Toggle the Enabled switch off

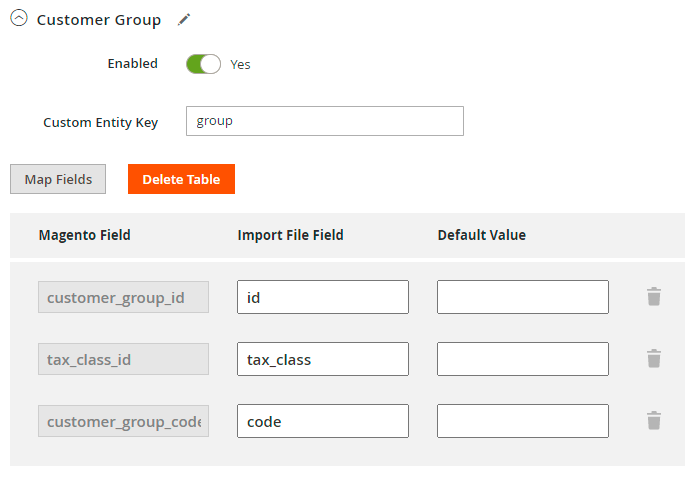pyautogui.click(x=203, y=64)
